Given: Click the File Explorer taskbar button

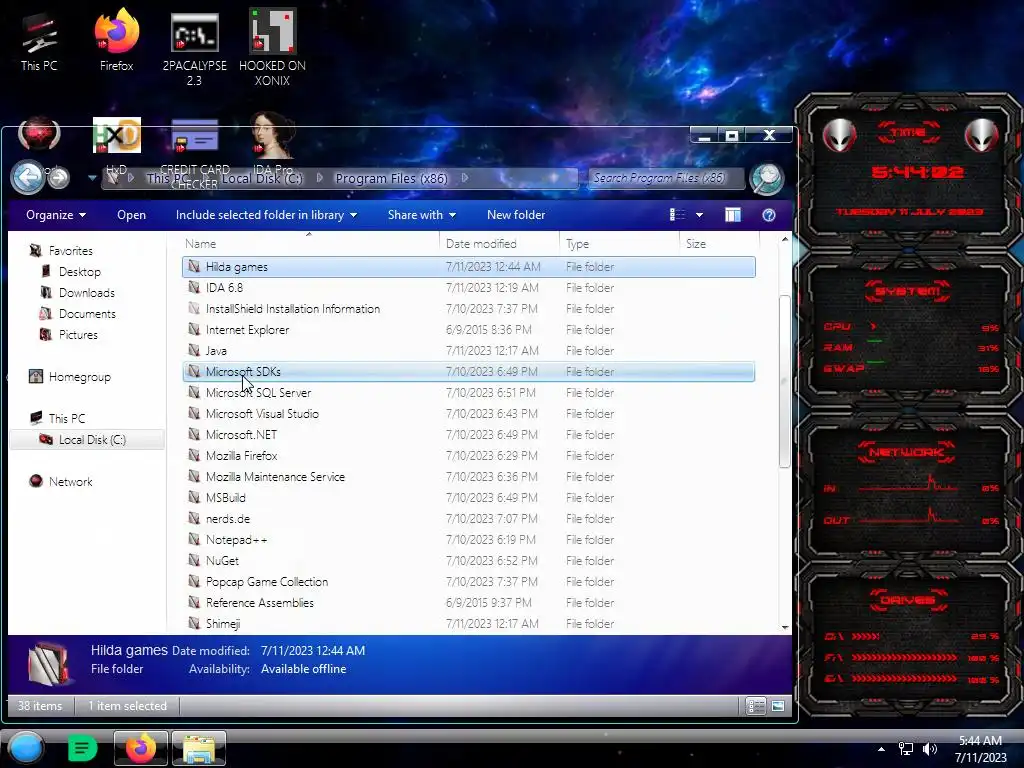Looking at the screenshot, I should click(x=199, y=748).
